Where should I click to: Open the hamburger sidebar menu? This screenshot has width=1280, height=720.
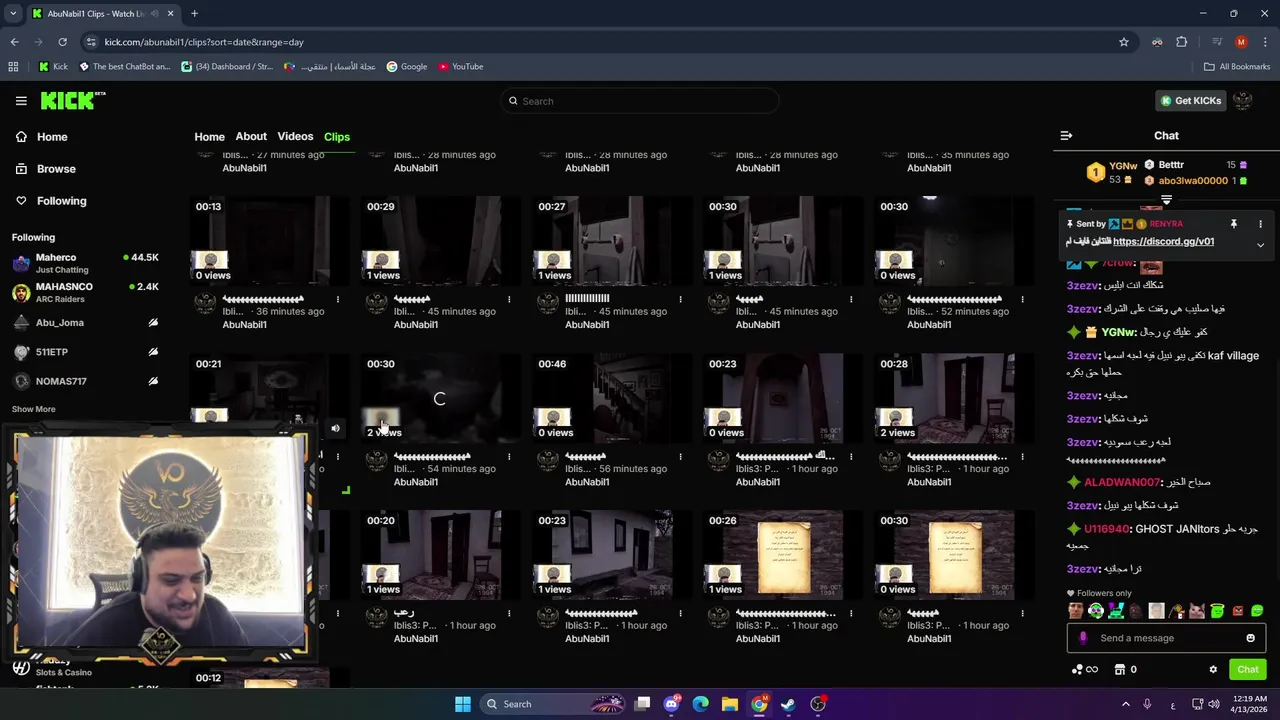(x=21, y=101)
